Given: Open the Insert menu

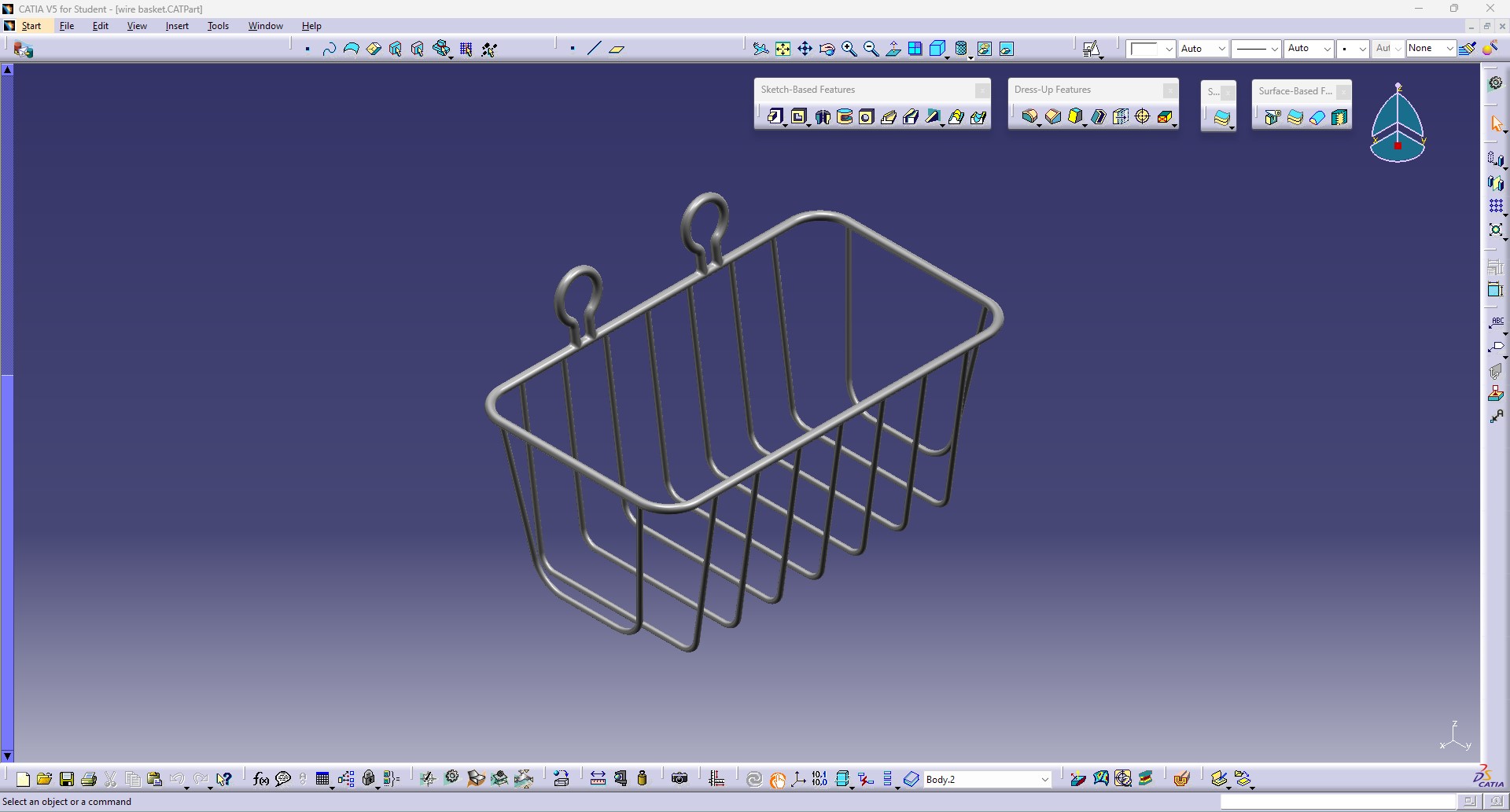Looking at the screenshot, I should click(177, 26).
